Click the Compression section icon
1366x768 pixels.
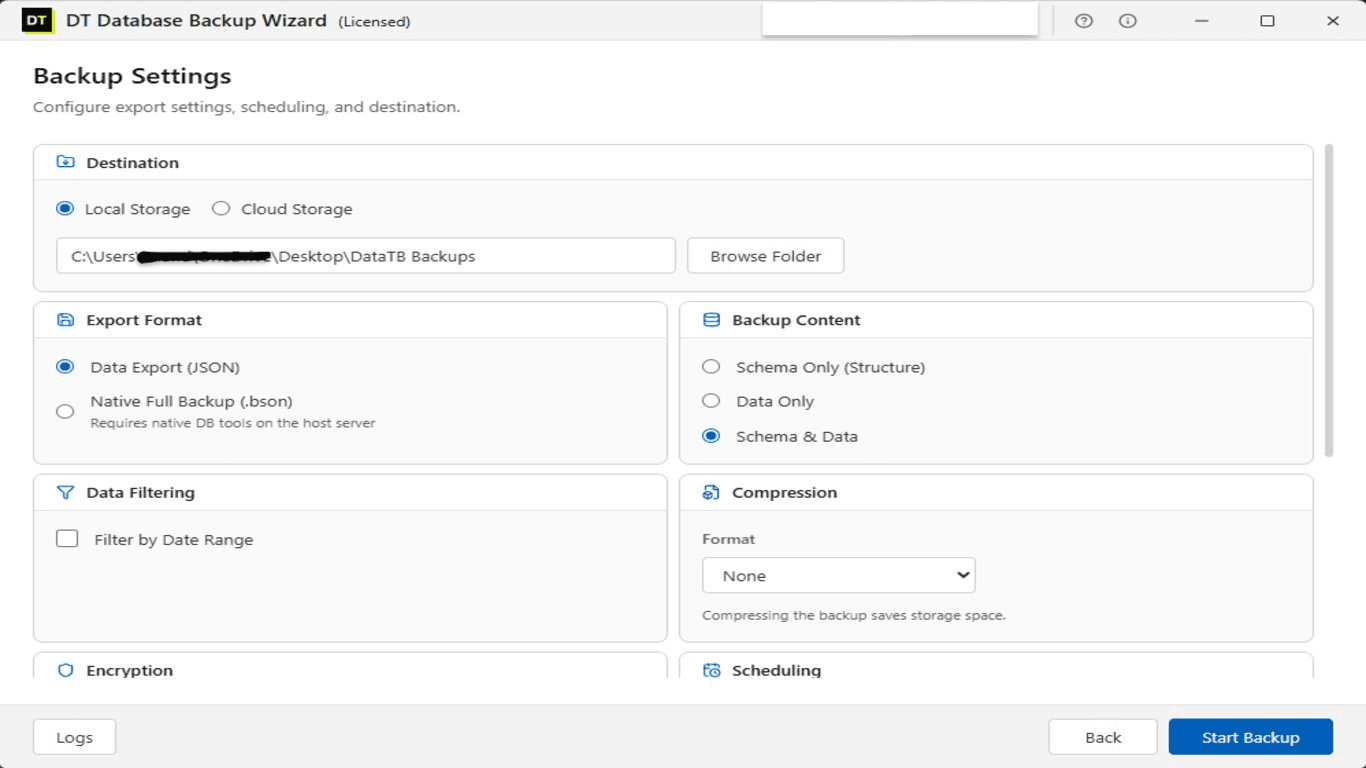tap(711, 492)
